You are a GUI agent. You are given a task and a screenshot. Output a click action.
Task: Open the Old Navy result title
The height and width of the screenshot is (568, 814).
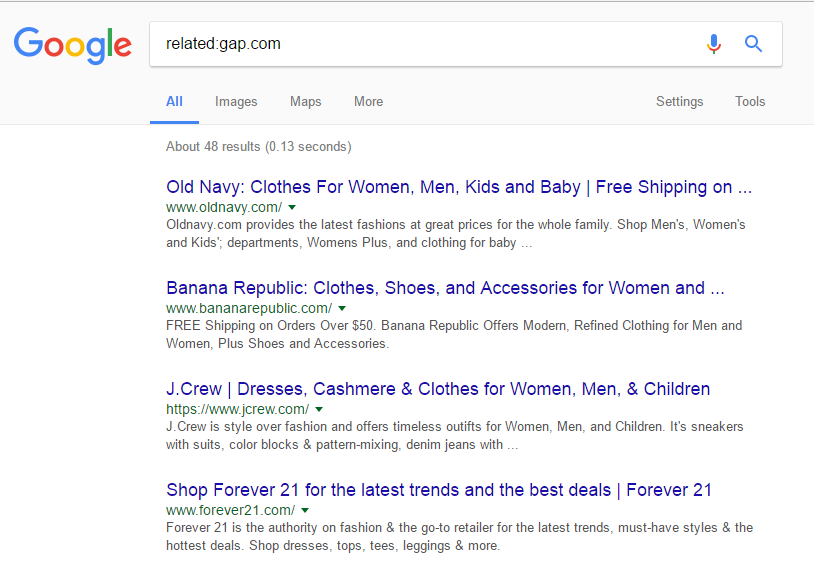(458, 187)
